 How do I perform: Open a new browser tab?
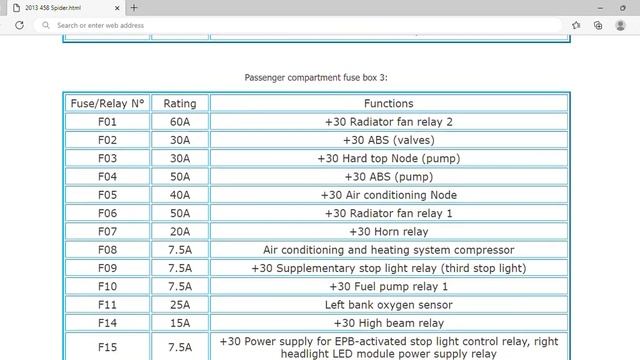pos(134,7)
